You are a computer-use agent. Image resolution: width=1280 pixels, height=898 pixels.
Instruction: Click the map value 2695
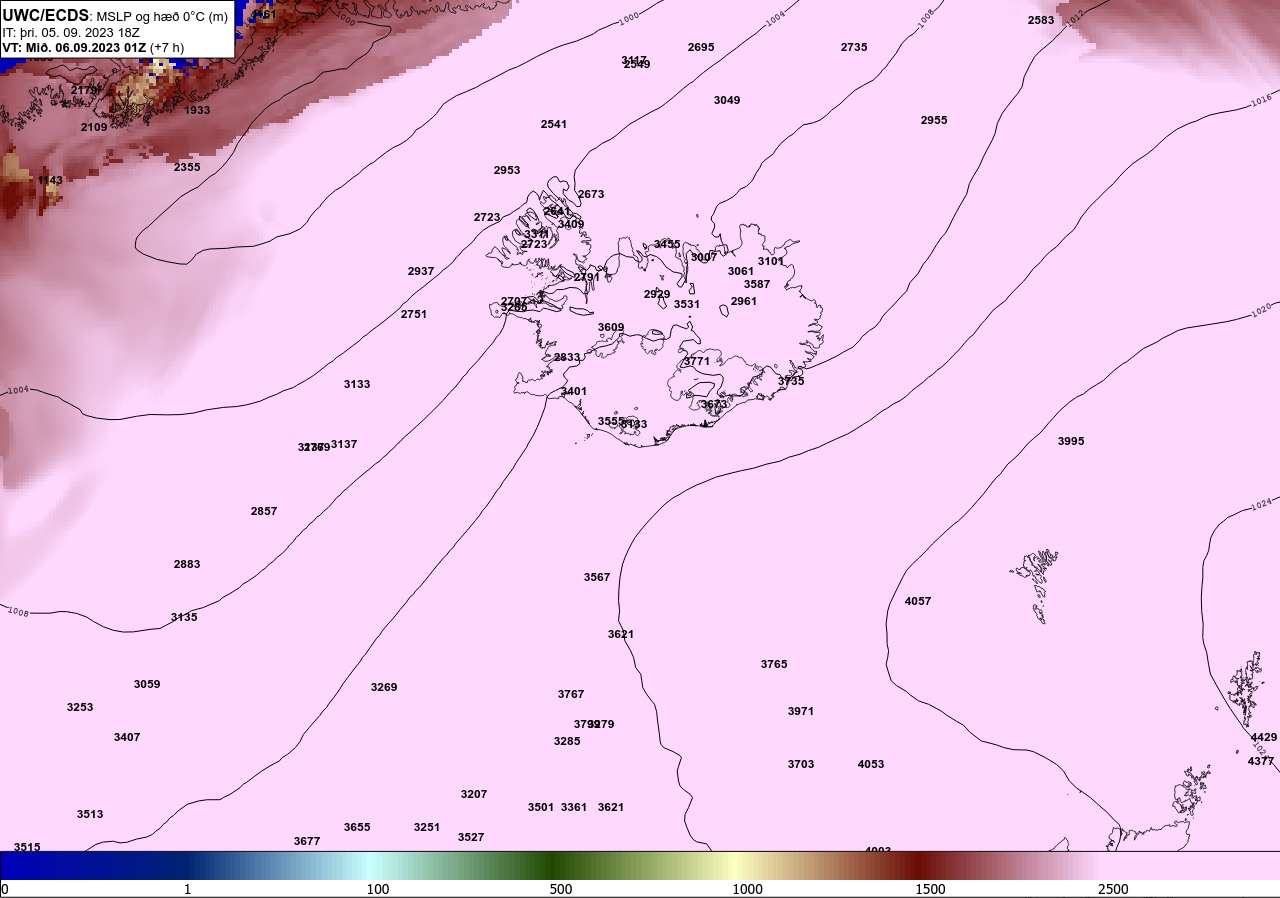click(701, 47)
